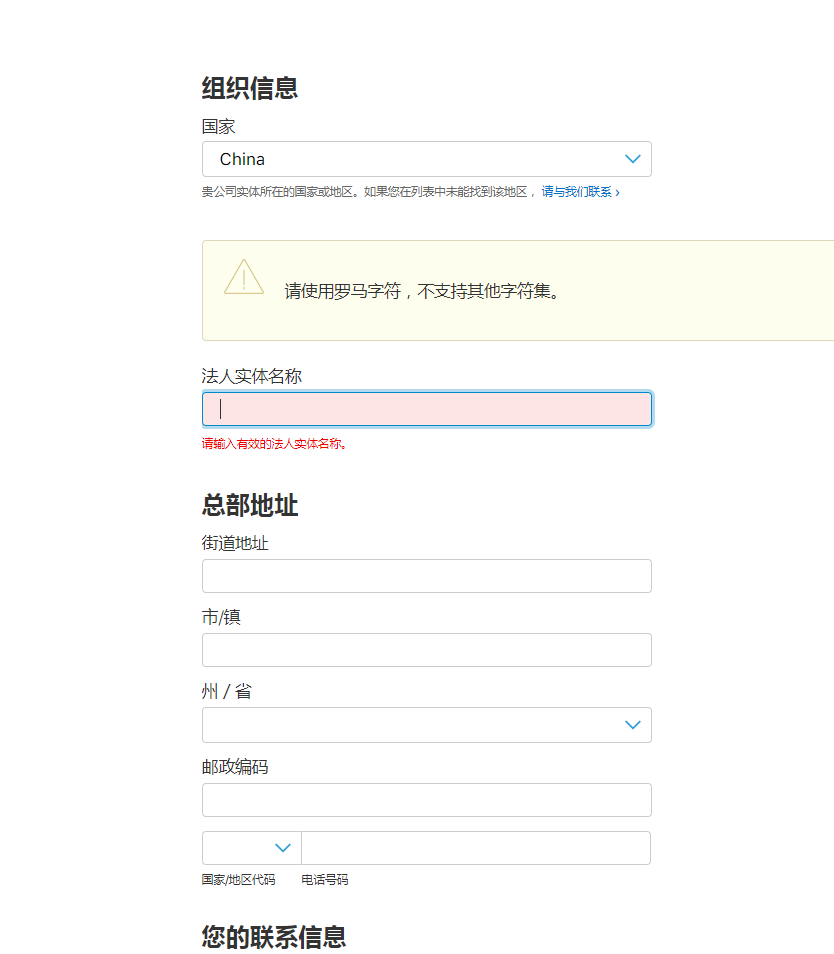
Task: Click the 请使用罗马字符 warning message text
Action: click(x=422, y=291)
